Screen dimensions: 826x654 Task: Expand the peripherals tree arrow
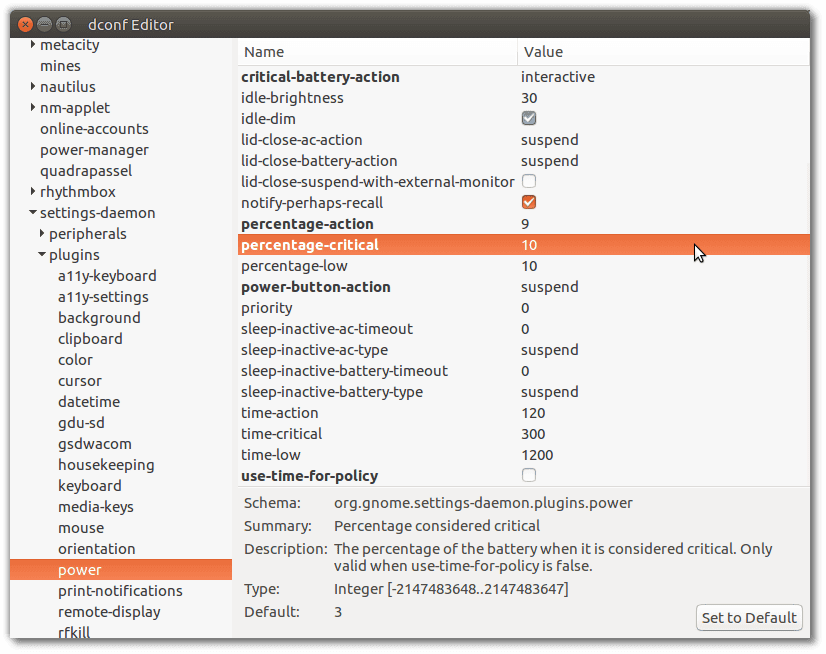(42, 233)
